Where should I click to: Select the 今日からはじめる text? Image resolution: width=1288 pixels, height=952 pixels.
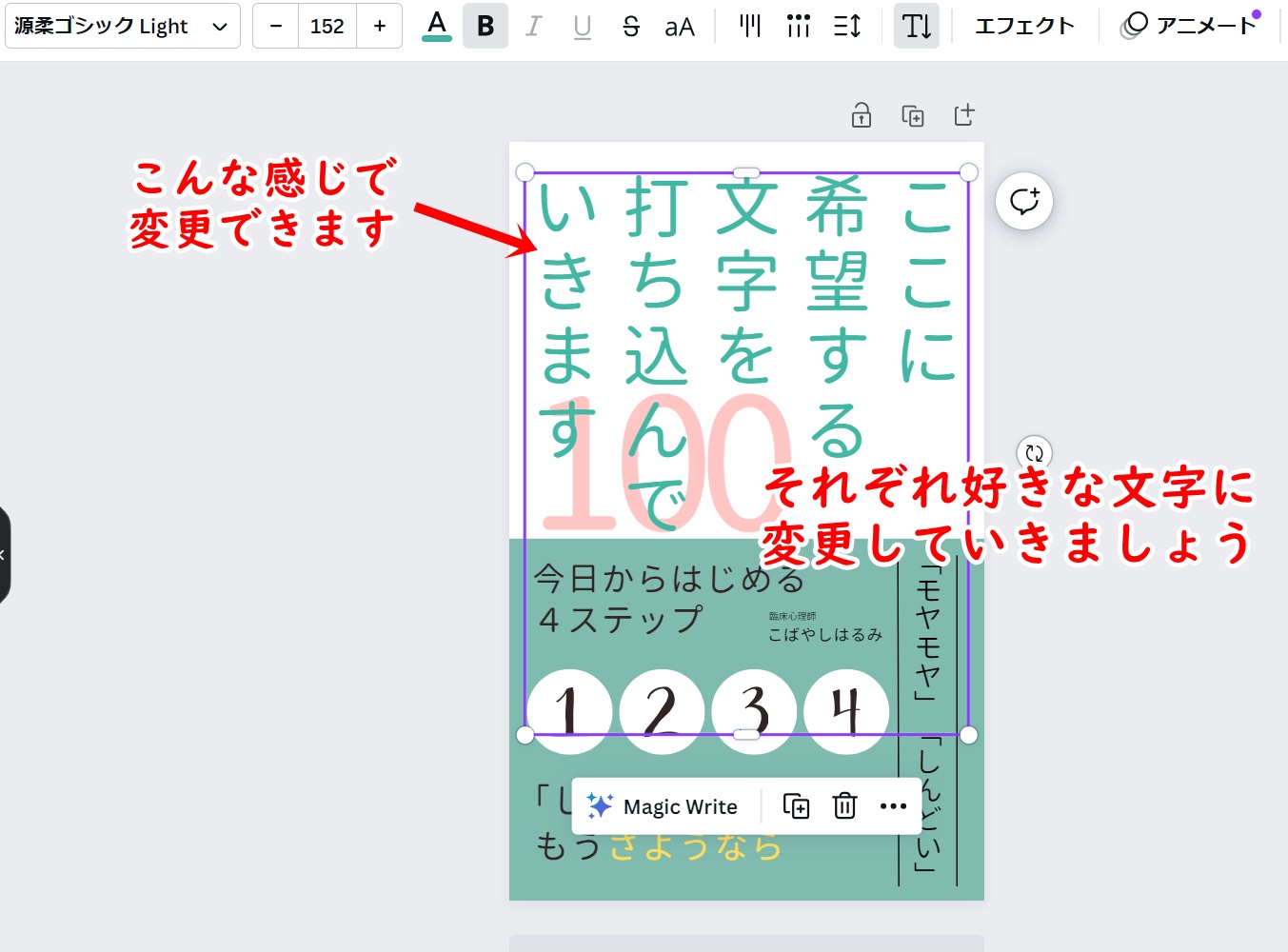669,578
